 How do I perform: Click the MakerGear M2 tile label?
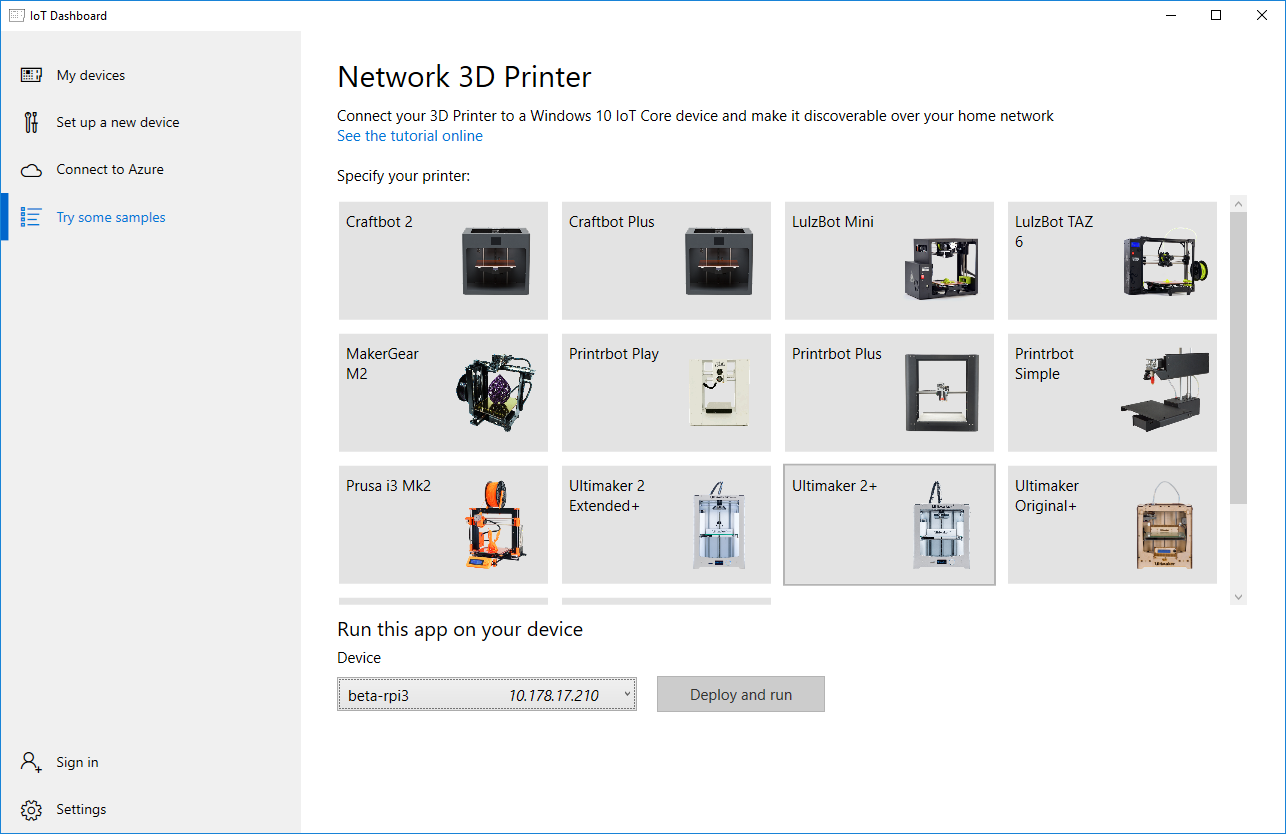pos(382,364)
